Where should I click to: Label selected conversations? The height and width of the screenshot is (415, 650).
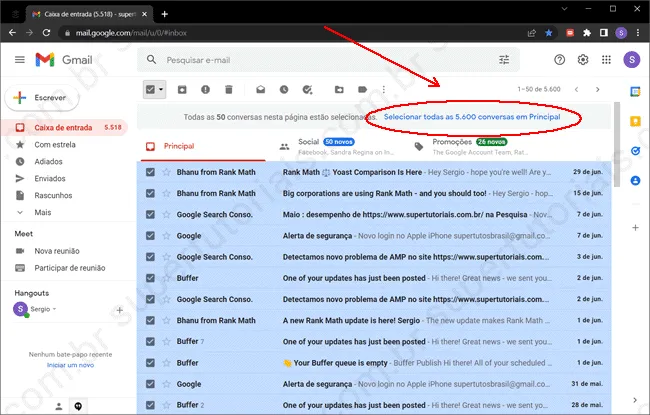click(x=362, y=89)
